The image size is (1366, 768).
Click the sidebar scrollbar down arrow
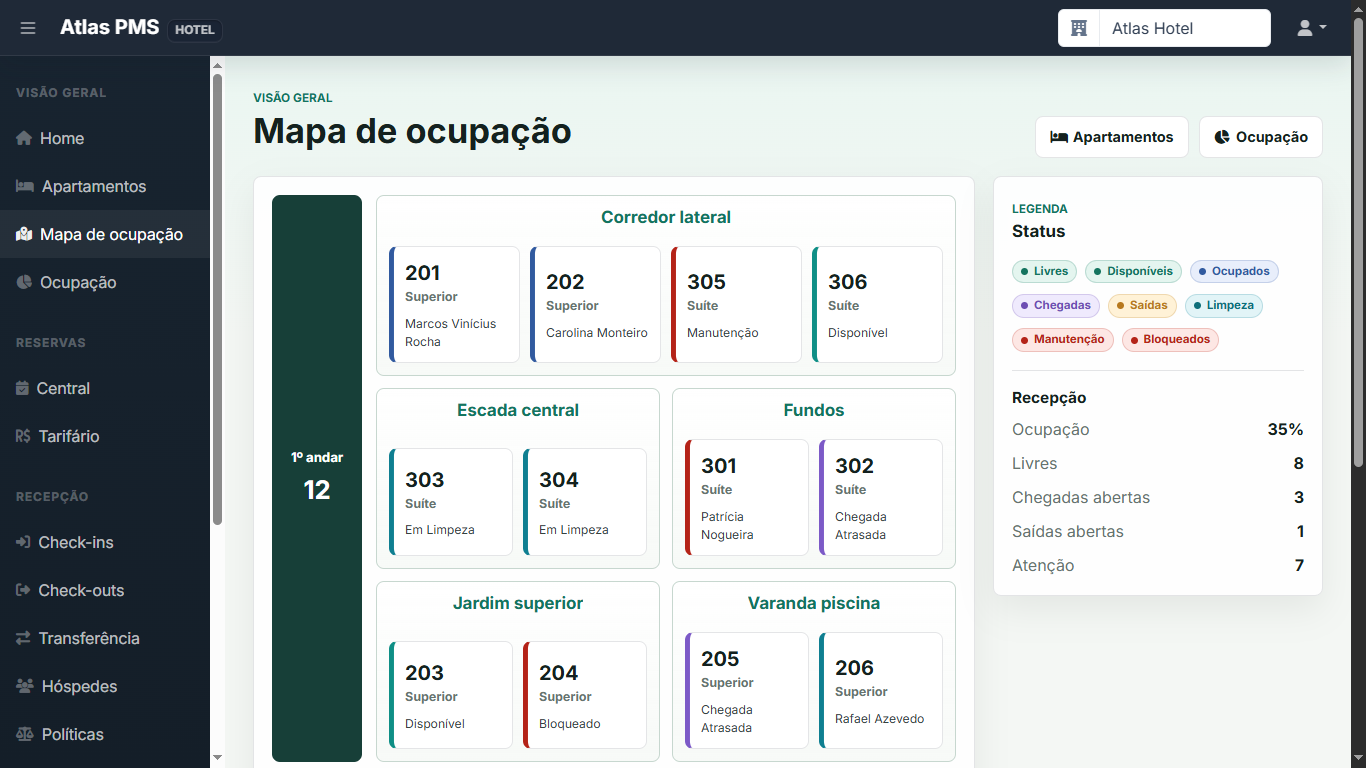(217, 758)
